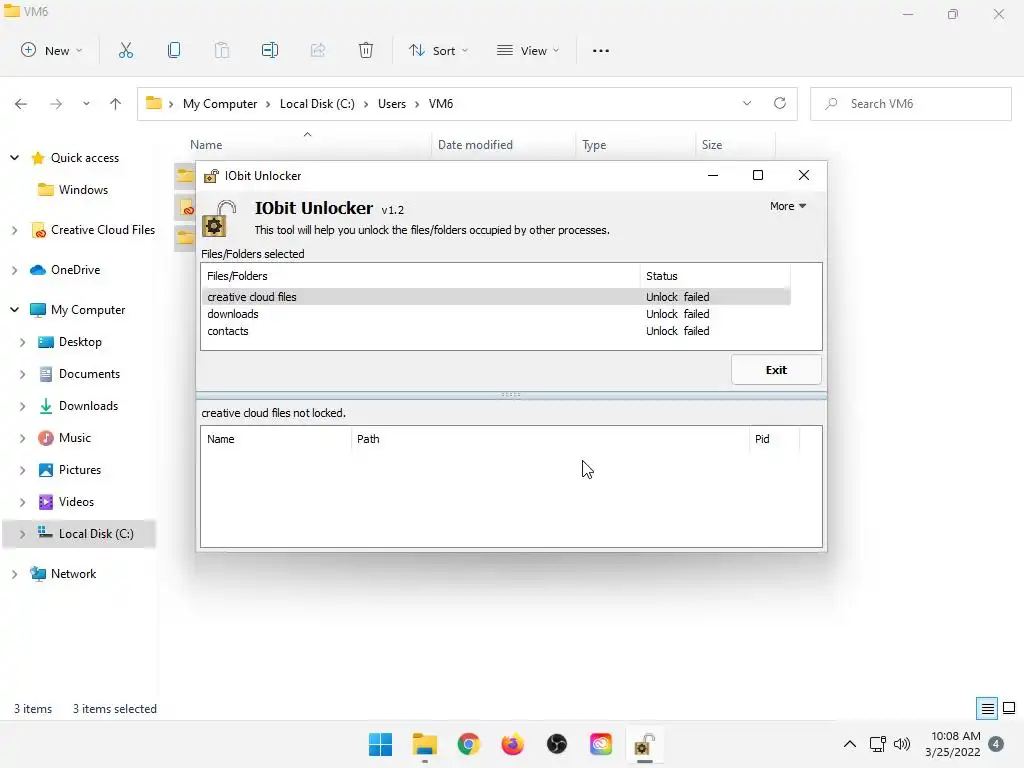
Task: Open the More dropdown in IObit Unlocker
Action: pos(788,206)
